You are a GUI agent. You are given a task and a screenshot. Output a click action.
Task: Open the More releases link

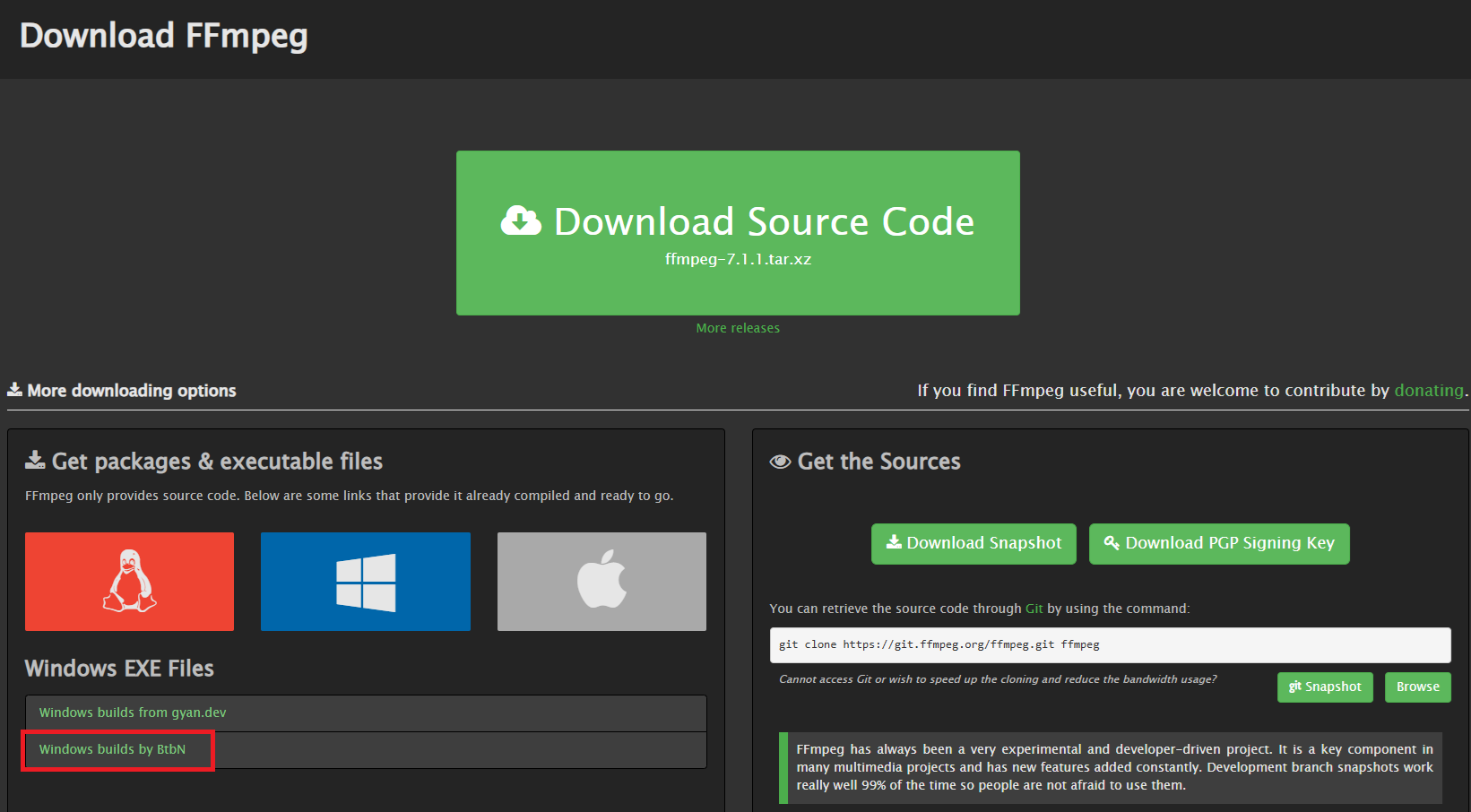738,328
